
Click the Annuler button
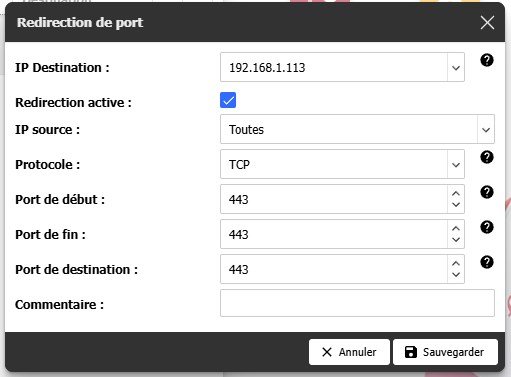point(349,352)
